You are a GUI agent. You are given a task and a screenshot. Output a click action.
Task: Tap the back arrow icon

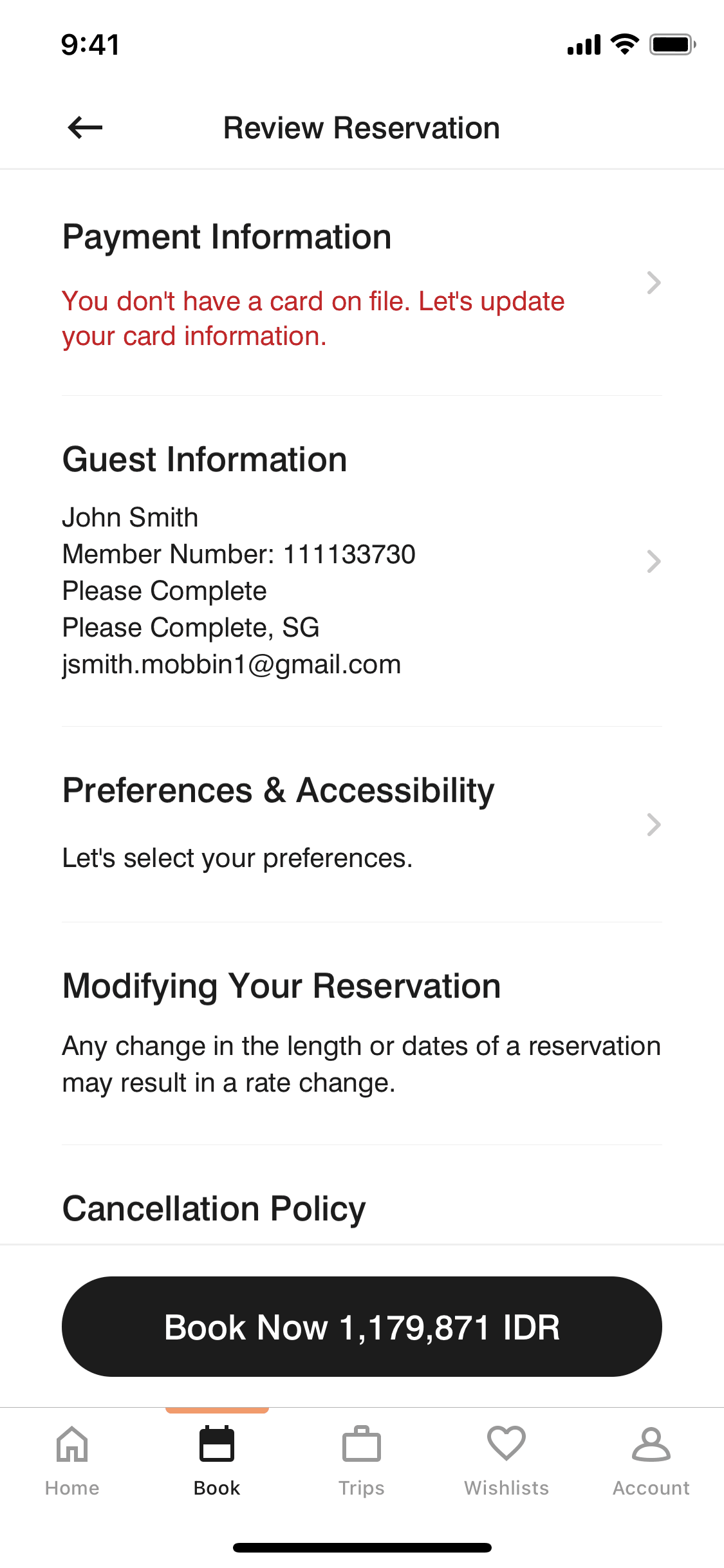tap(85, 127)
